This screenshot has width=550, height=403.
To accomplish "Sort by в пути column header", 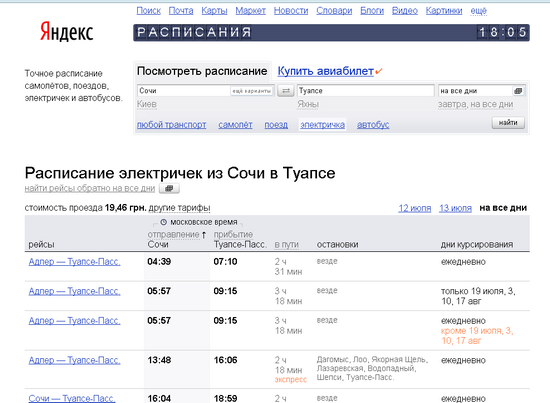I will [x=287, y=244].
